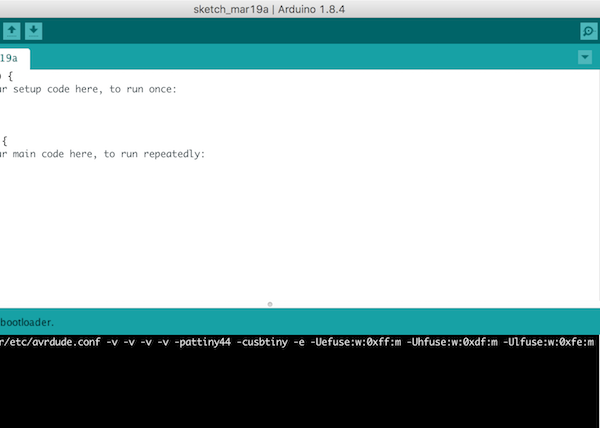Click the console divider handle dot
600x428 pixels.
pos(270,304)
